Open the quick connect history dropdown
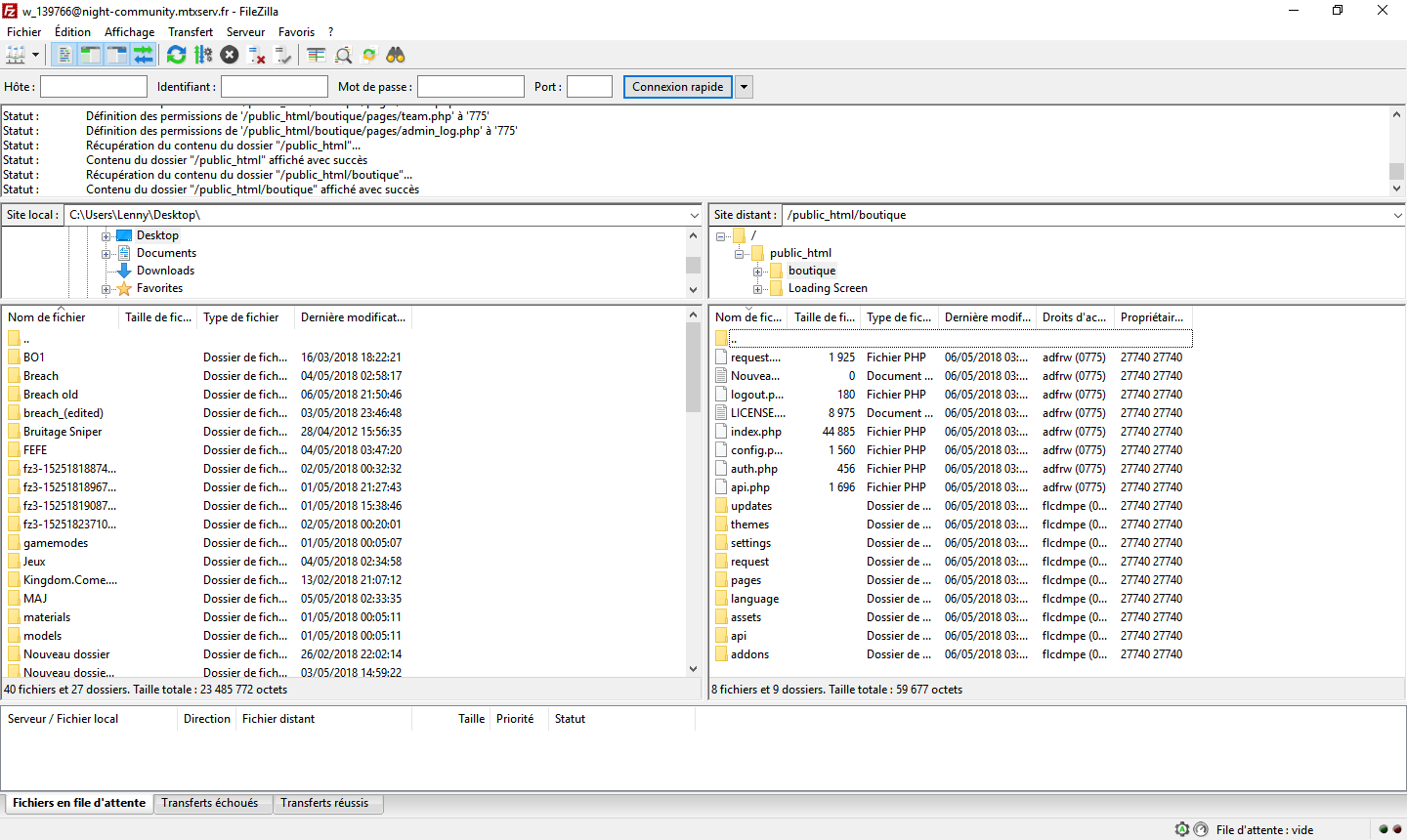This screenshot has width=1407, height=840. 744,87
